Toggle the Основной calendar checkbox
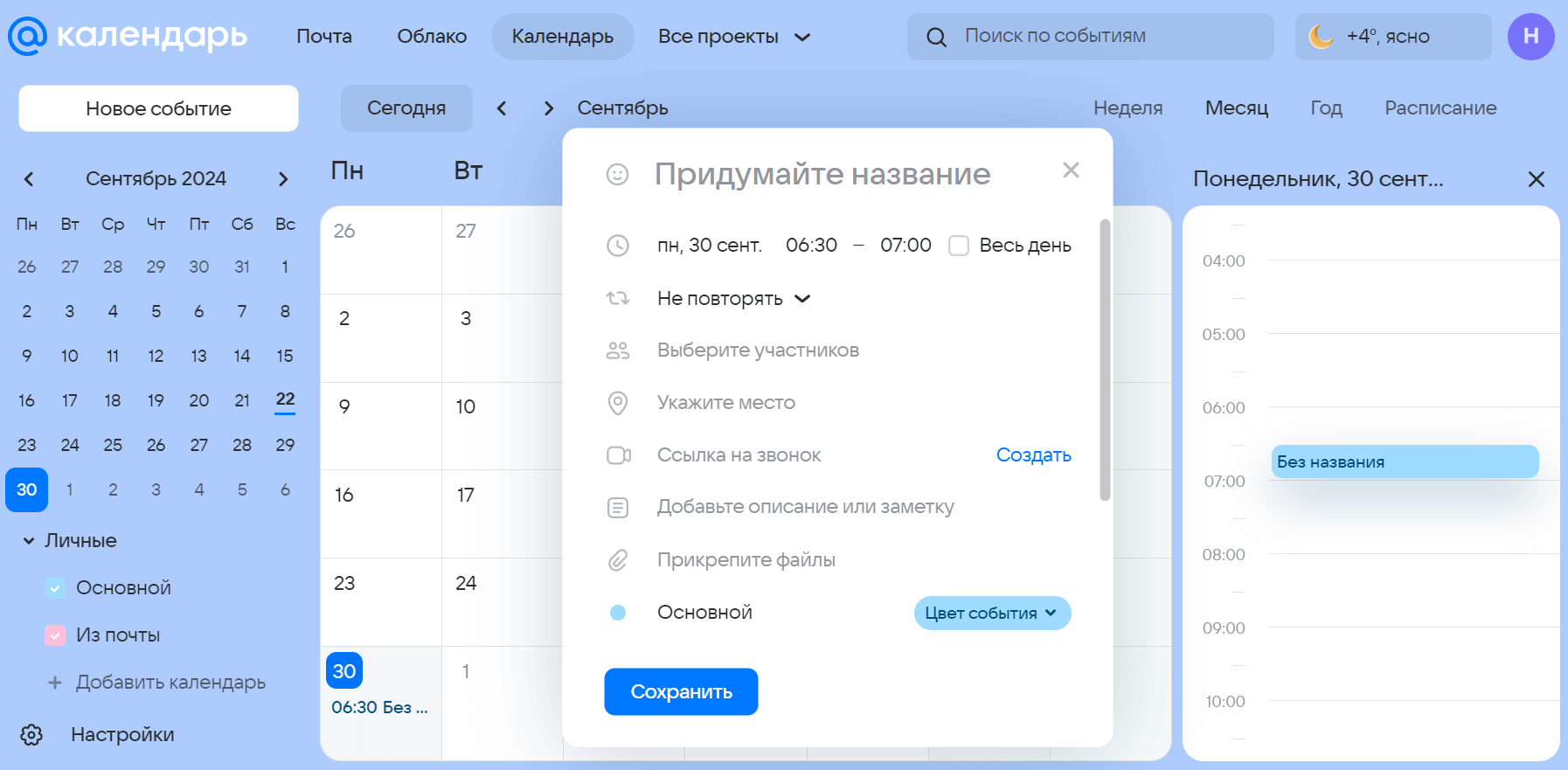1568x770 pixels. click(55, 588)
